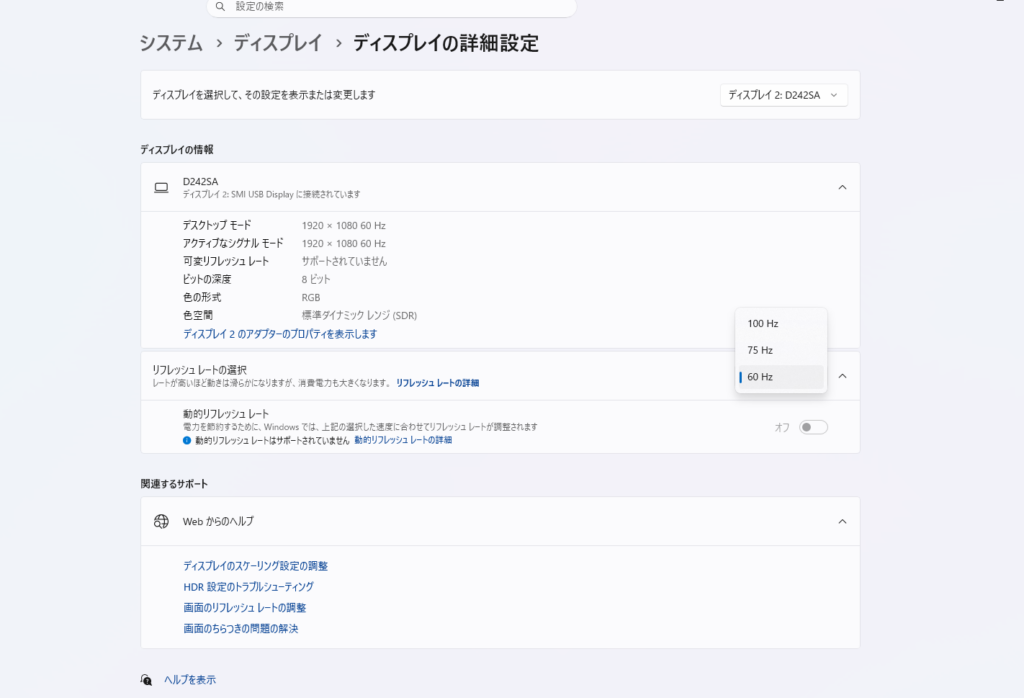Viewport: 1024px width, 698px height.
Task: Click the ディスプレイの詳細設定 page title
Action: tap(446, 44)
